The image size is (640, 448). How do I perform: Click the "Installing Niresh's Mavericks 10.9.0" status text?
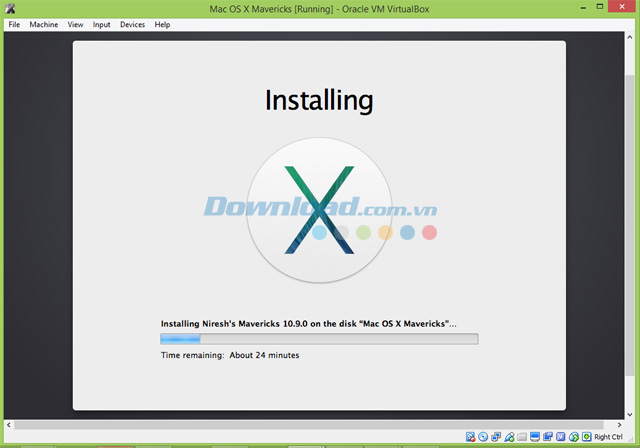[x=309, y=324]
